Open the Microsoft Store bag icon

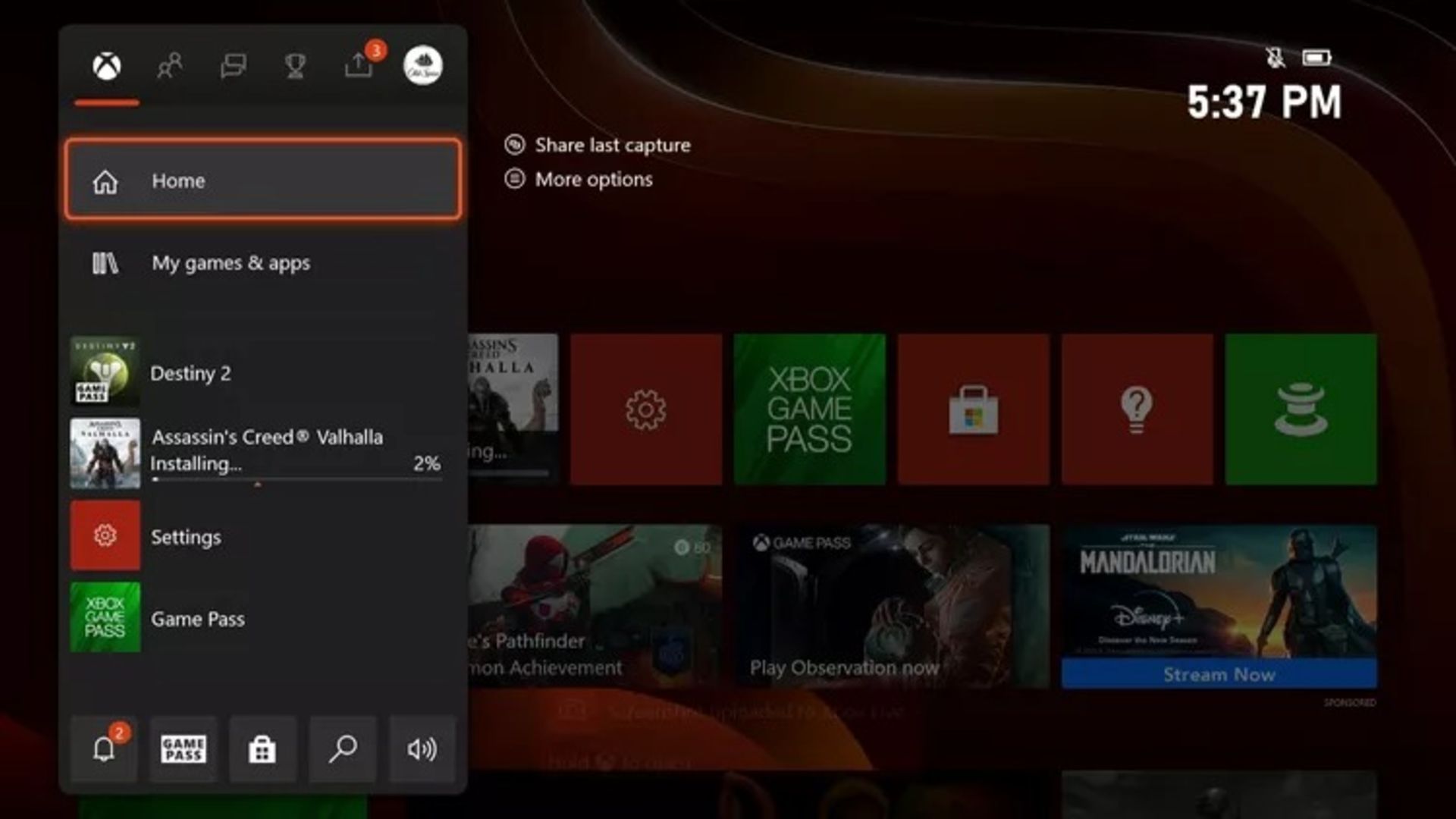click(262, 749)
